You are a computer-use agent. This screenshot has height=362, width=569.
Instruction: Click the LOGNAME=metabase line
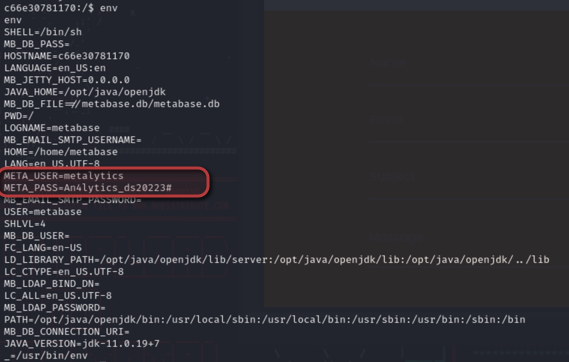(52, 128)
